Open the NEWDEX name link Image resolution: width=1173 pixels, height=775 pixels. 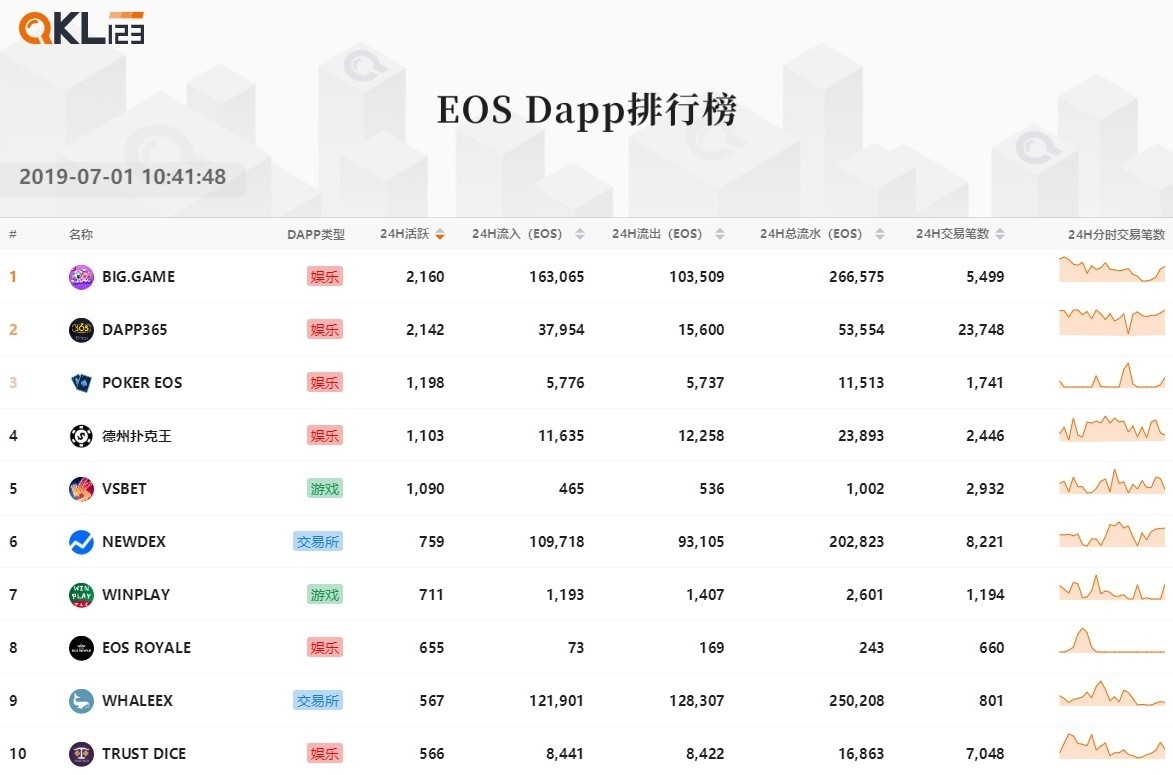(134, 542)
